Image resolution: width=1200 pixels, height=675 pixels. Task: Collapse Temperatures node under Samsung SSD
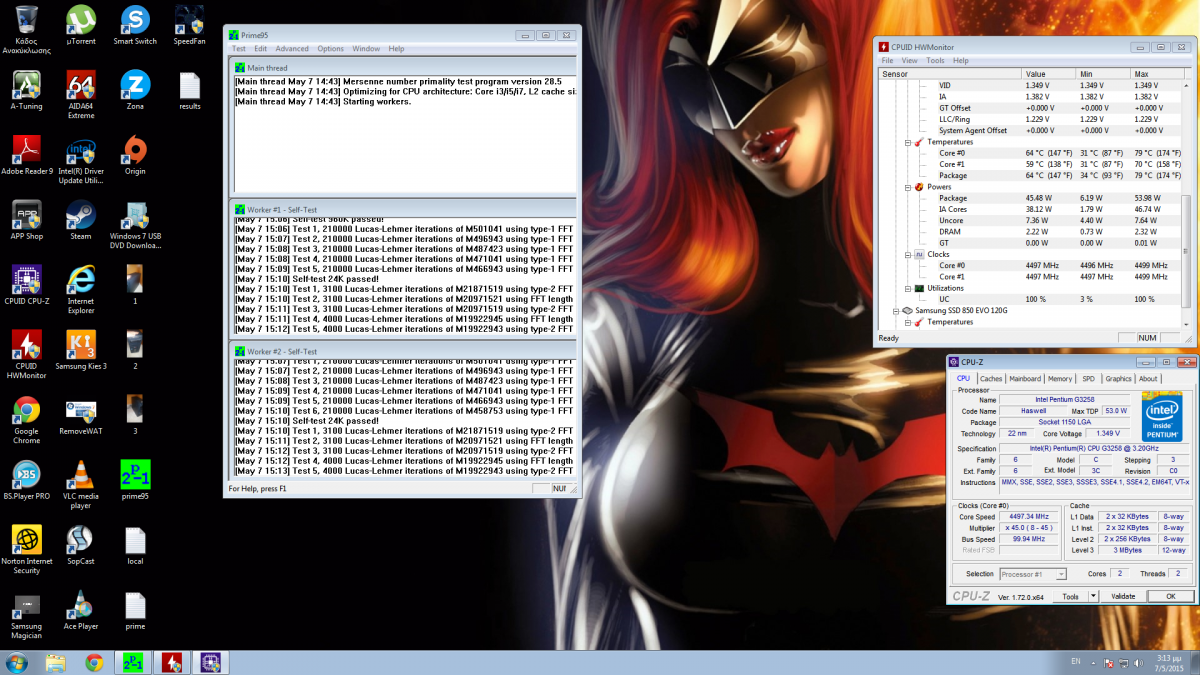pos(907,322)
